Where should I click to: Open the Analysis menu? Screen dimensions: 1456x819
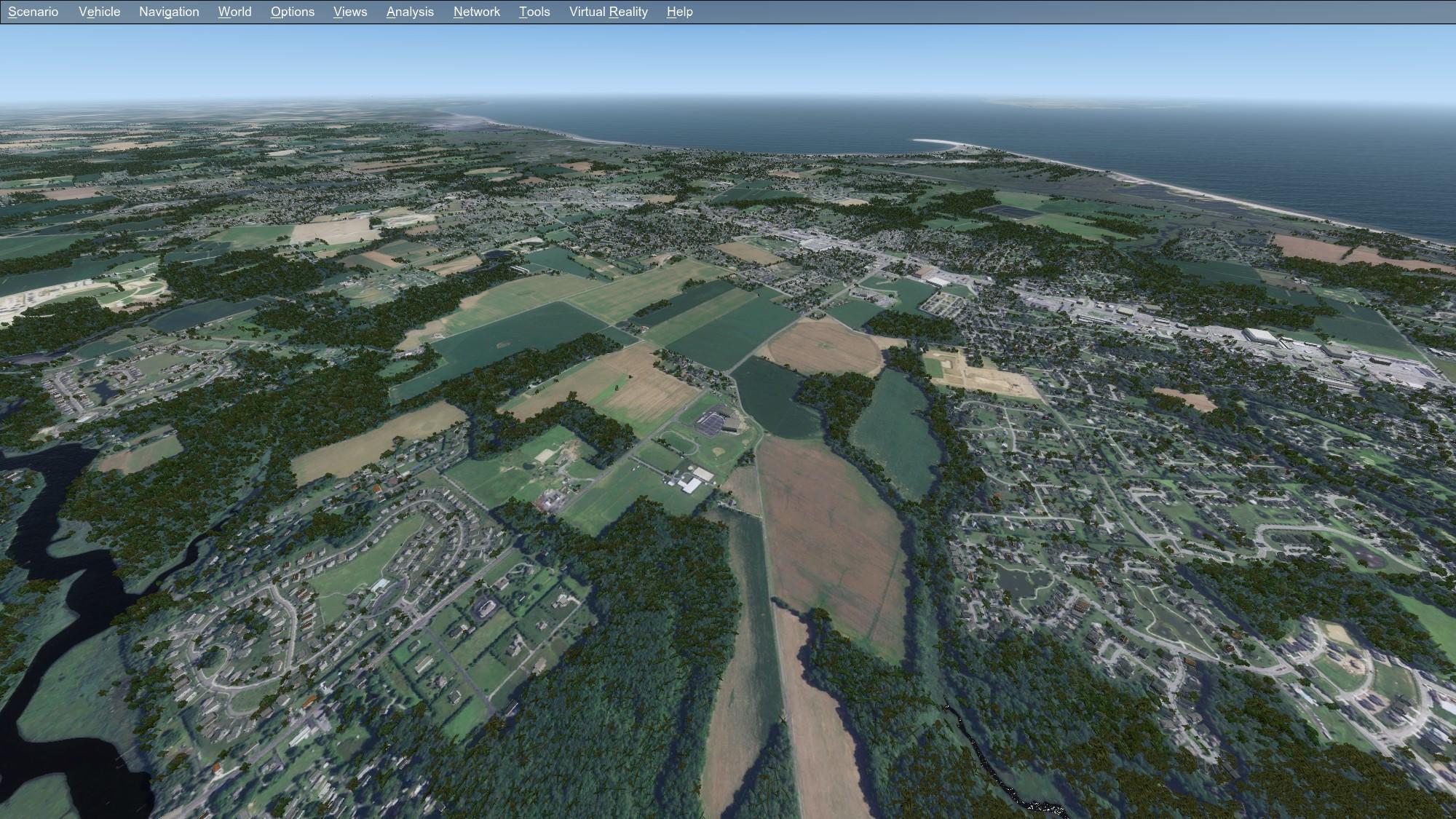point(410,12)
